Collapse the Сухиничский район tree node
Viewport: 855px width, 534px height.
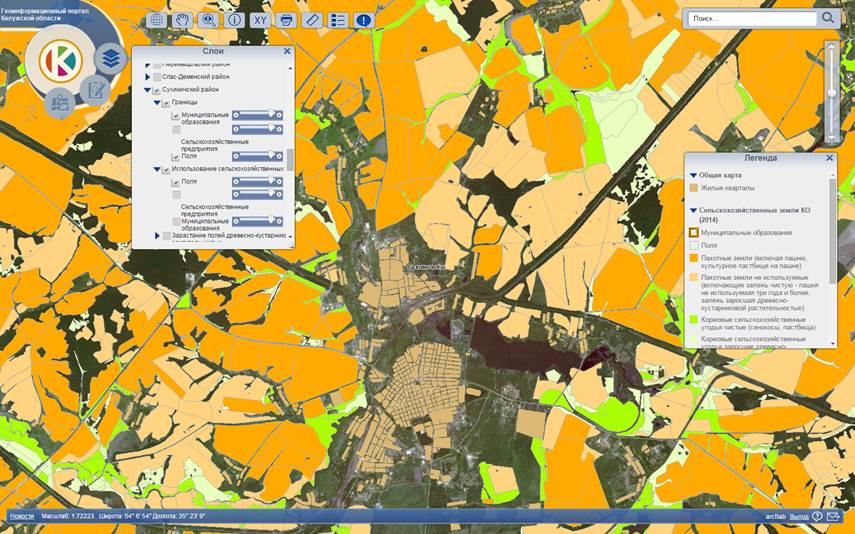point(147,90)
